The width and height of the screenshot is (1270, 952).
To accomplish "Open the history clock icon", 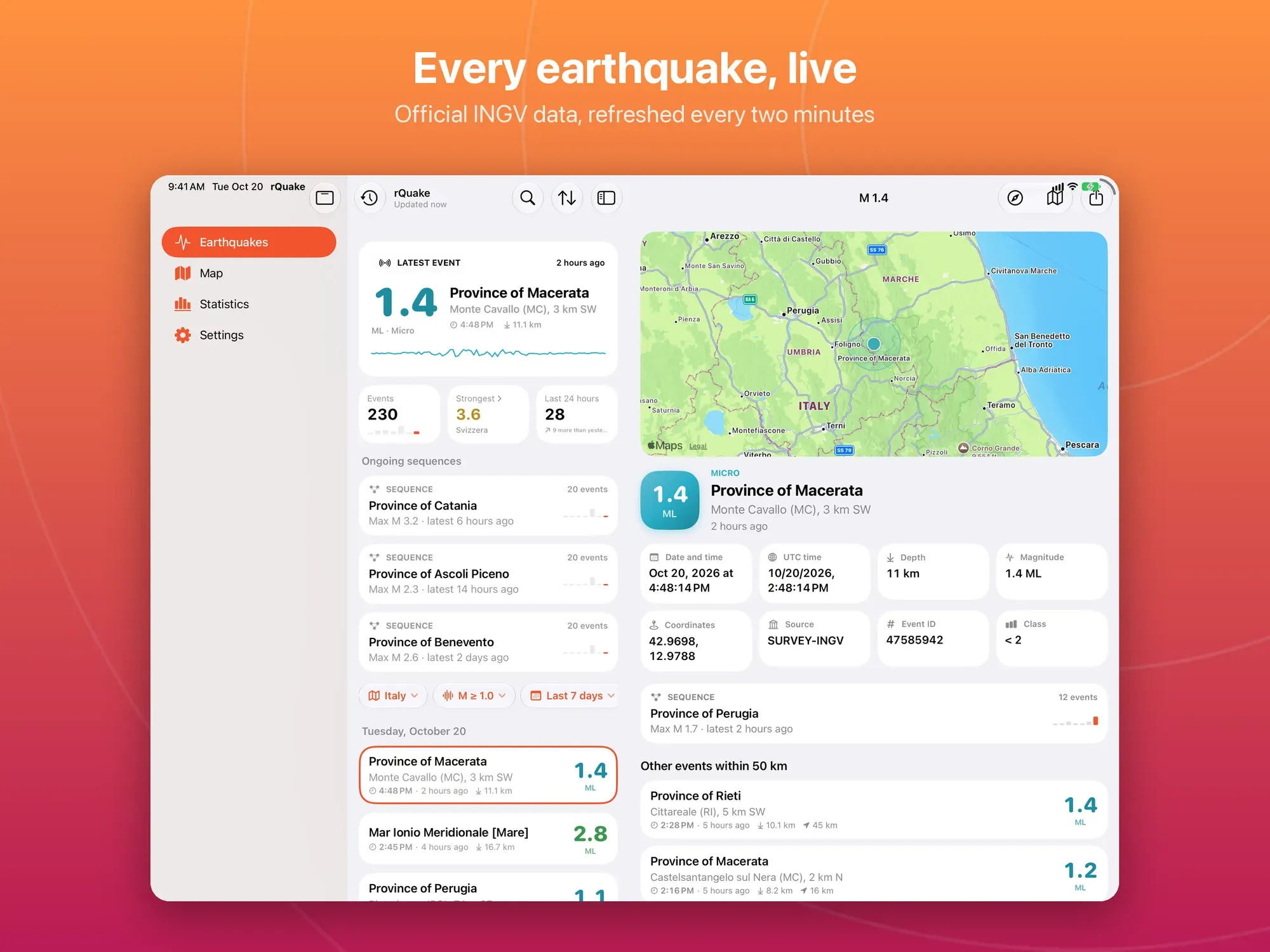I will coord(370,198).
